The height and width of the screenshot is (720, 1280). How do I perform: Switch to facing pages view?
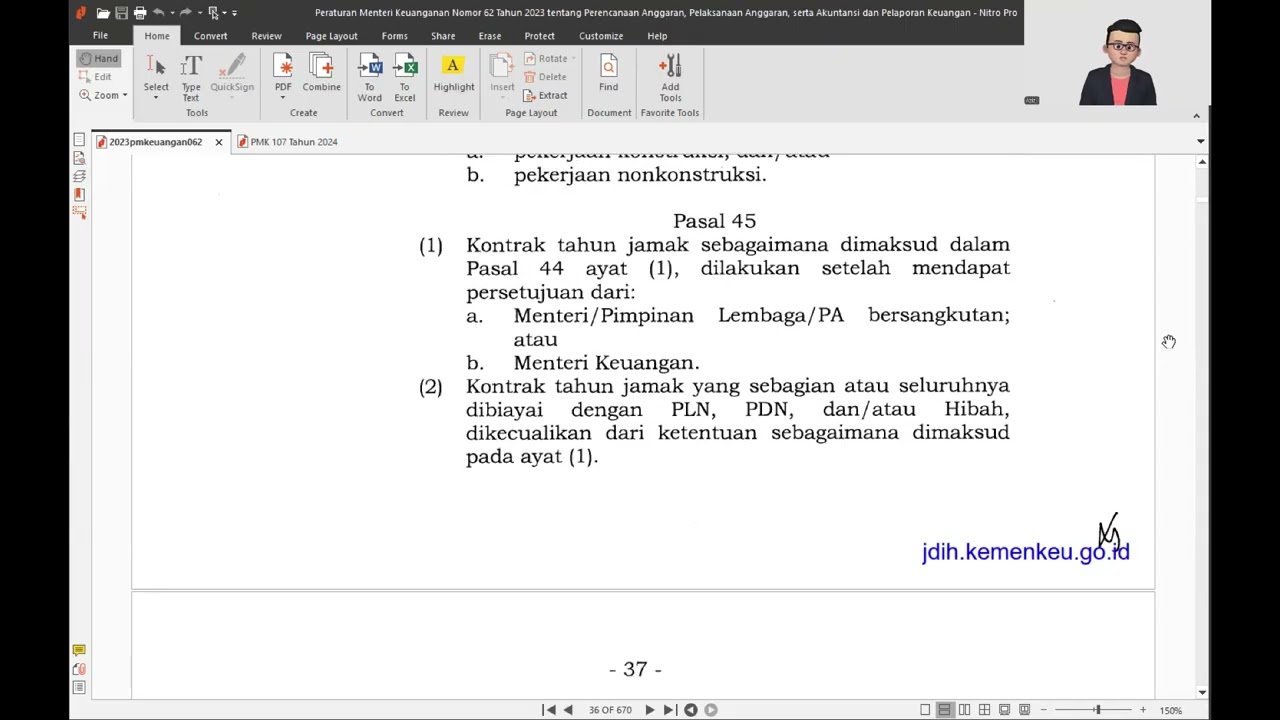[964, 710]
